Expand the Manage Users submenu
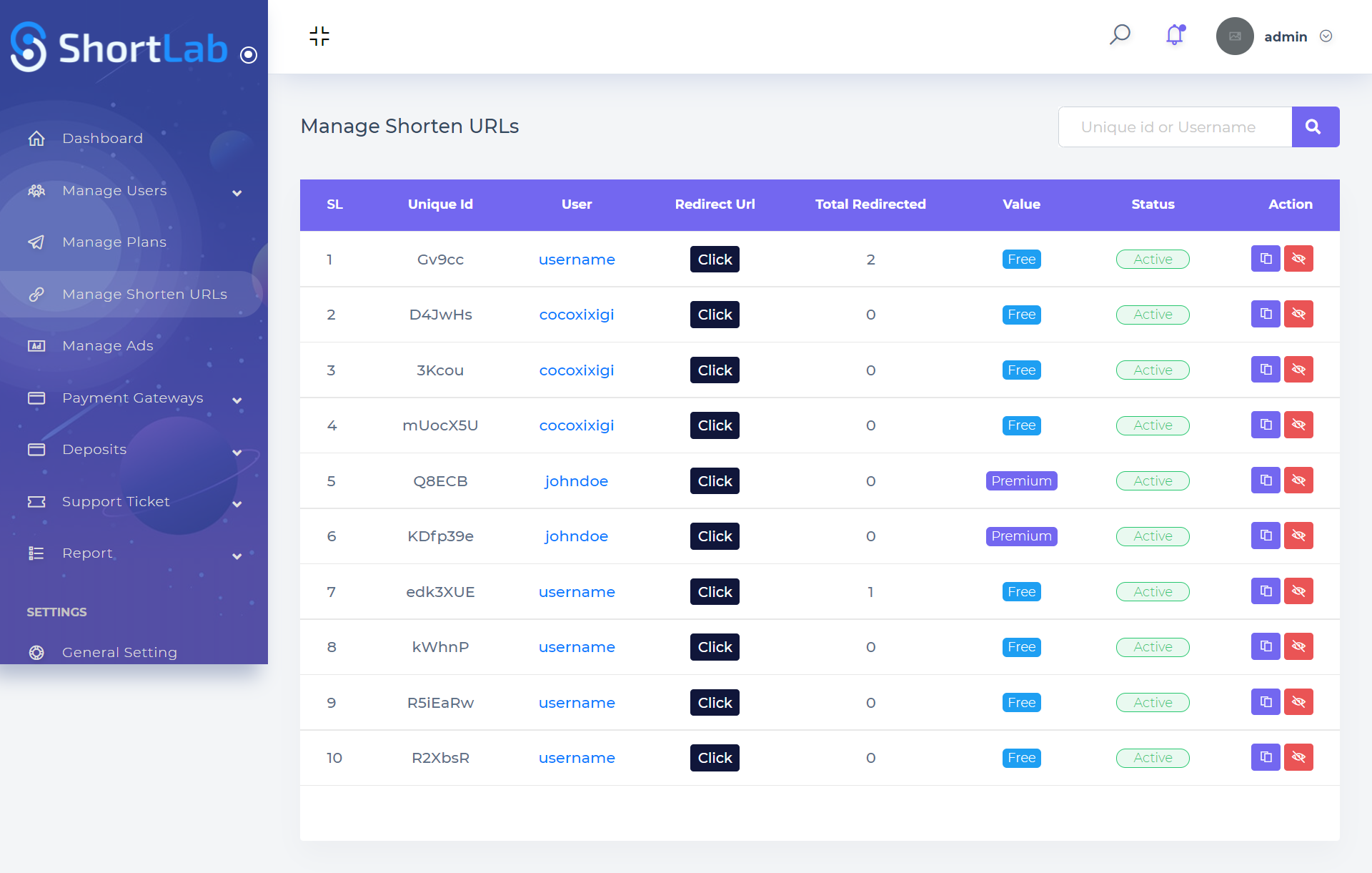 (237, 193)
